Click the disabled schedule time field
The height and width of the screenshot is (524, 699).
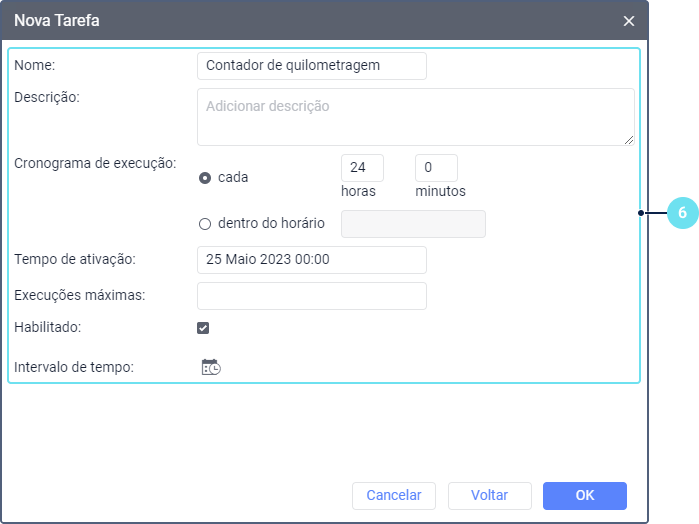click(413, 224)
